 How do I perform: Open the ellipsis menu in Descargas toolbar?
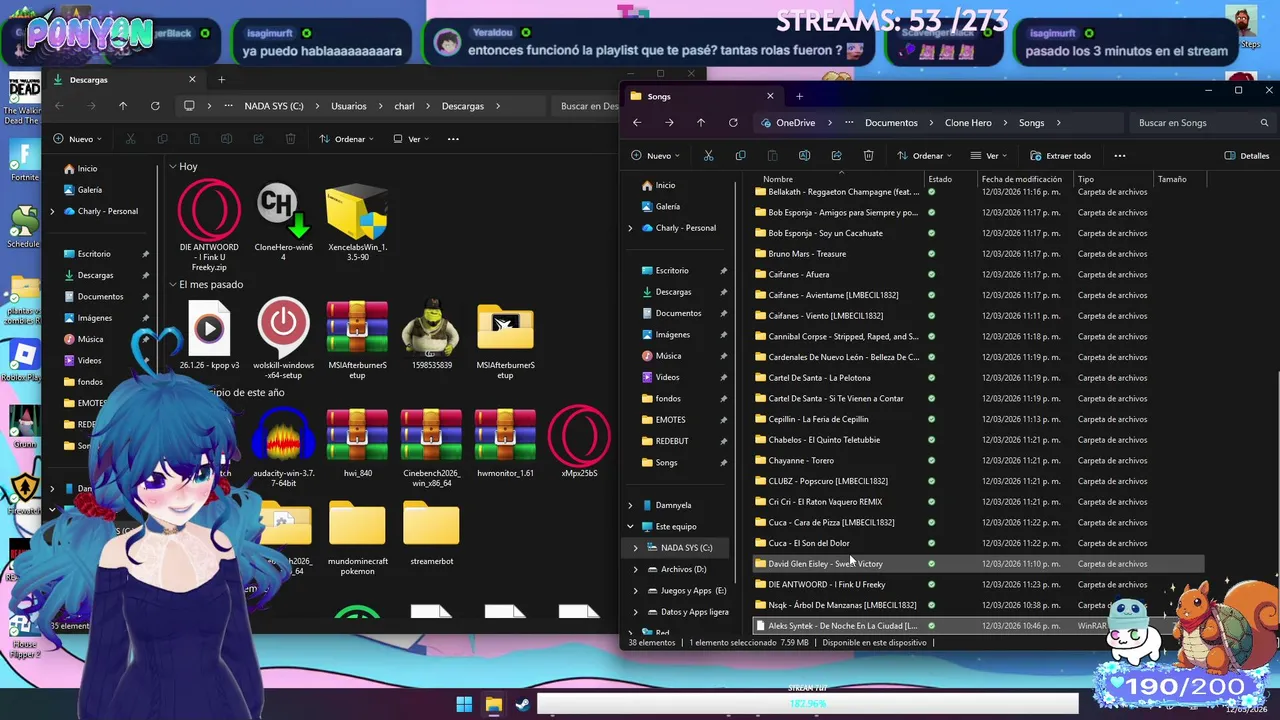click(453, 139)
